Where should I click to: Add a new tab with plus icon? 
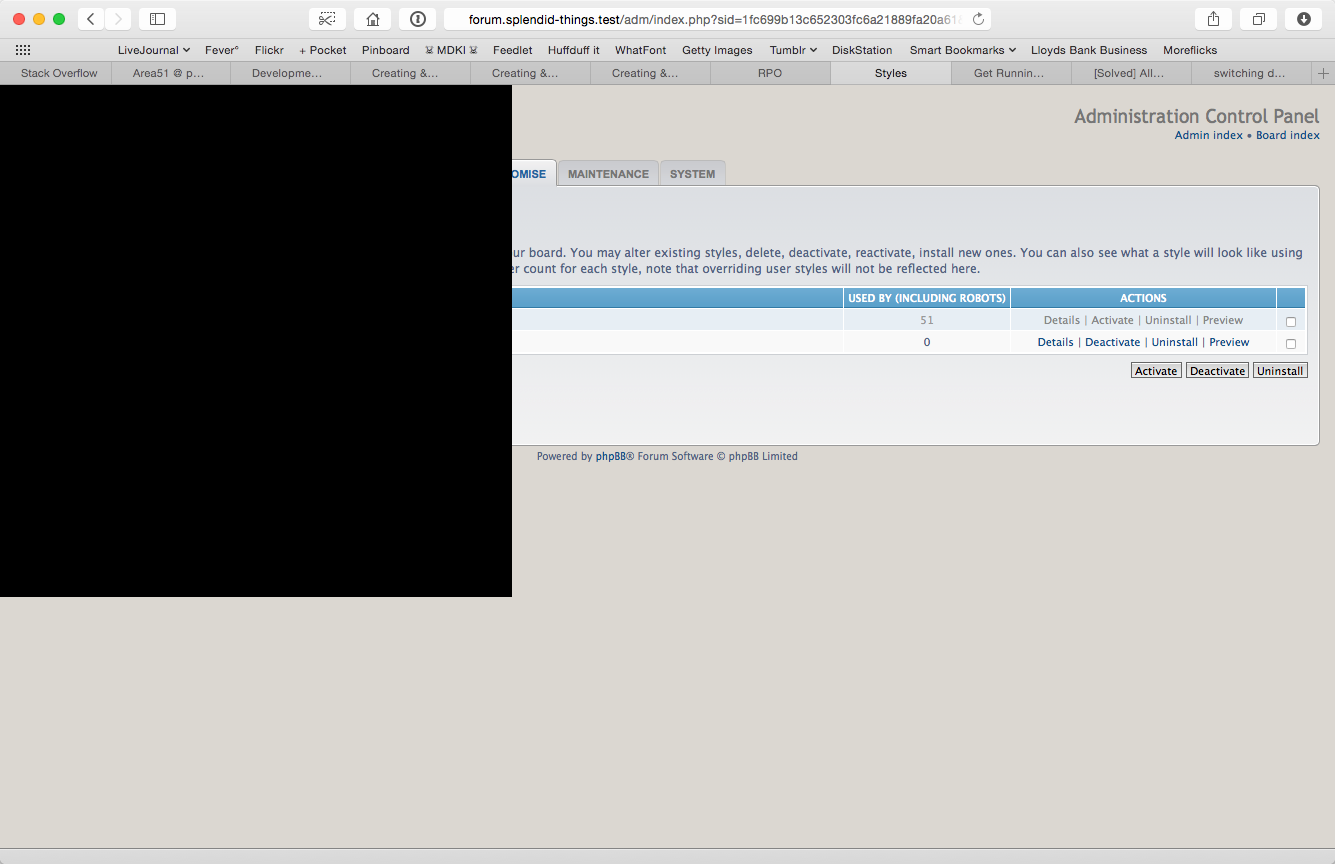pos(1324,73)
